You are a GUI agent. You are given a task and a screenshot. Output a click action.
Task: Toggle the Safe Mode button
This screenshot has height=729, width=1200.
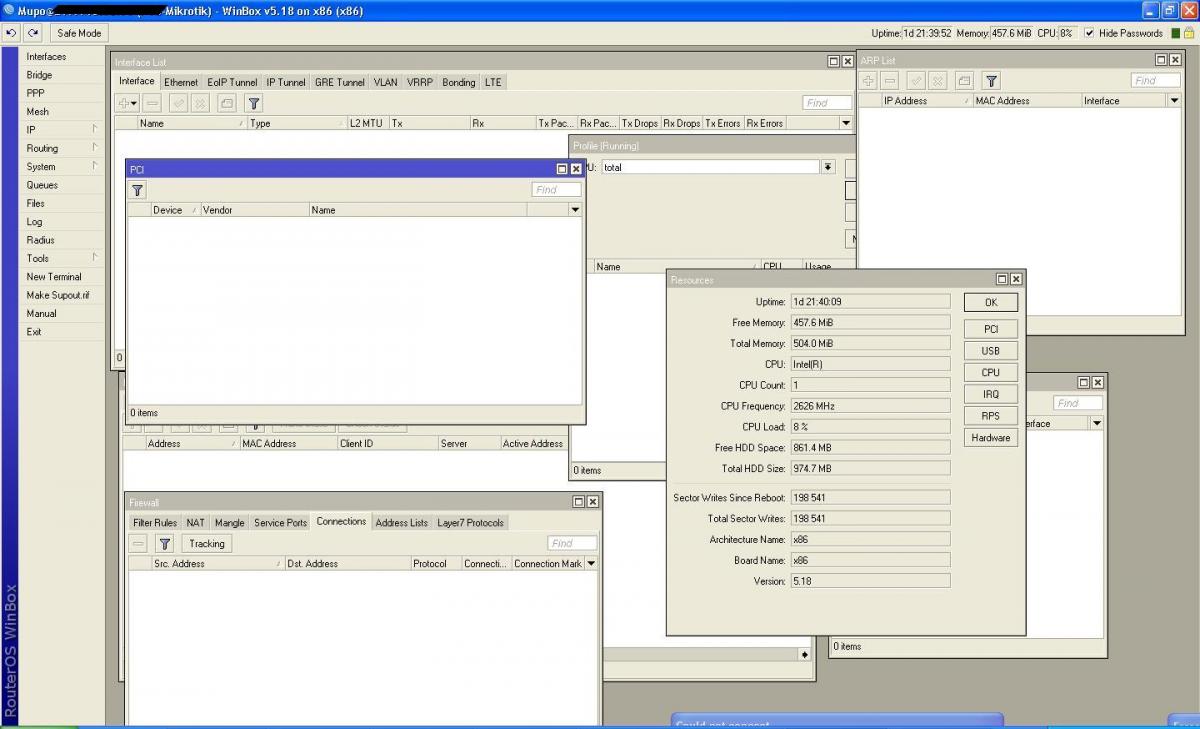[79, 33]
